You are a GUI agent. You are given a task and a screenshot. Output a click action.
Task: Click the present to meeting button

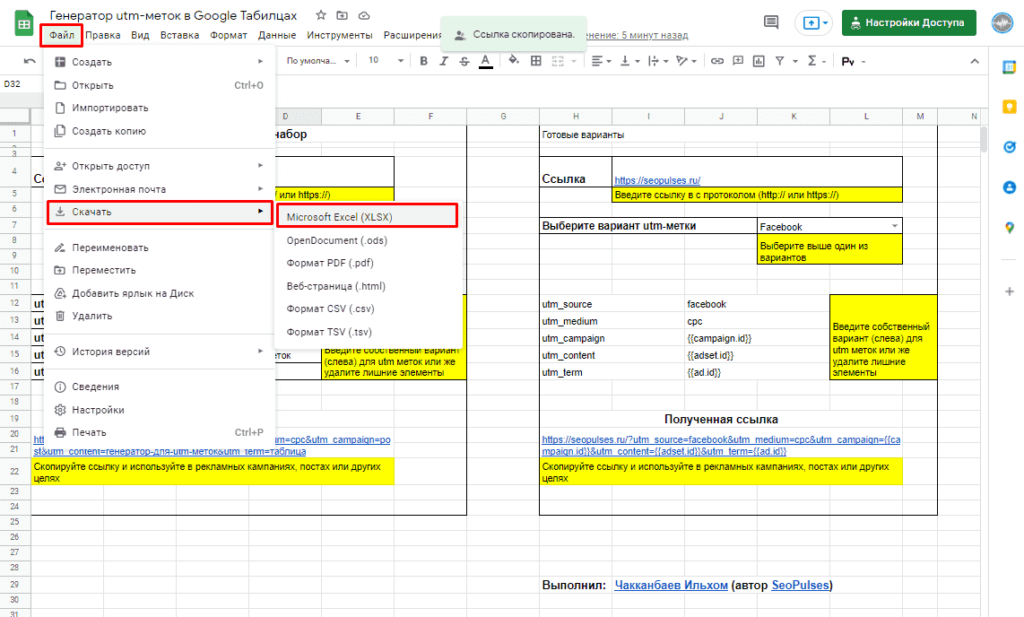(x=813, y=23)
